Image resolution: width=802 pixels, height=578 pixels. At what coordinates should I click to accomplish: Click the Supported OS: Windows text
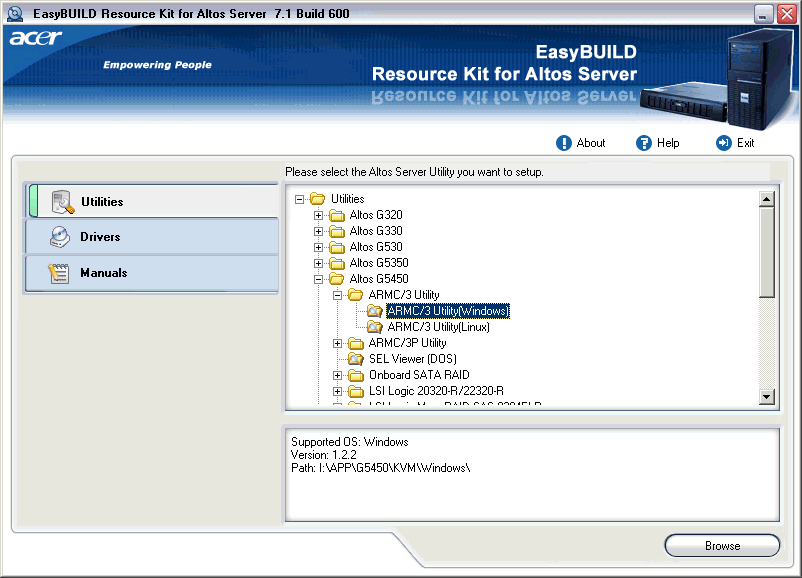pyautogui.click(x=350, y=442)
